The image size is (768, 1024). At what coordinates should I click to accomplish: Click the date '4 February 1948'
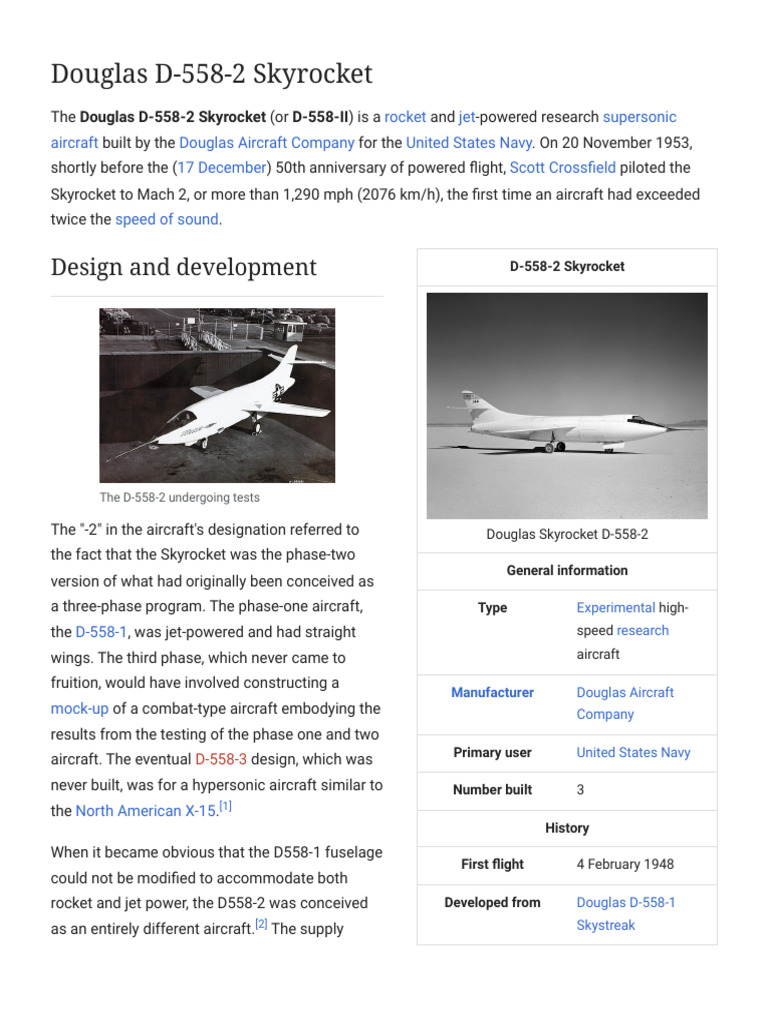pyautogui.click(x=625, y=865)
